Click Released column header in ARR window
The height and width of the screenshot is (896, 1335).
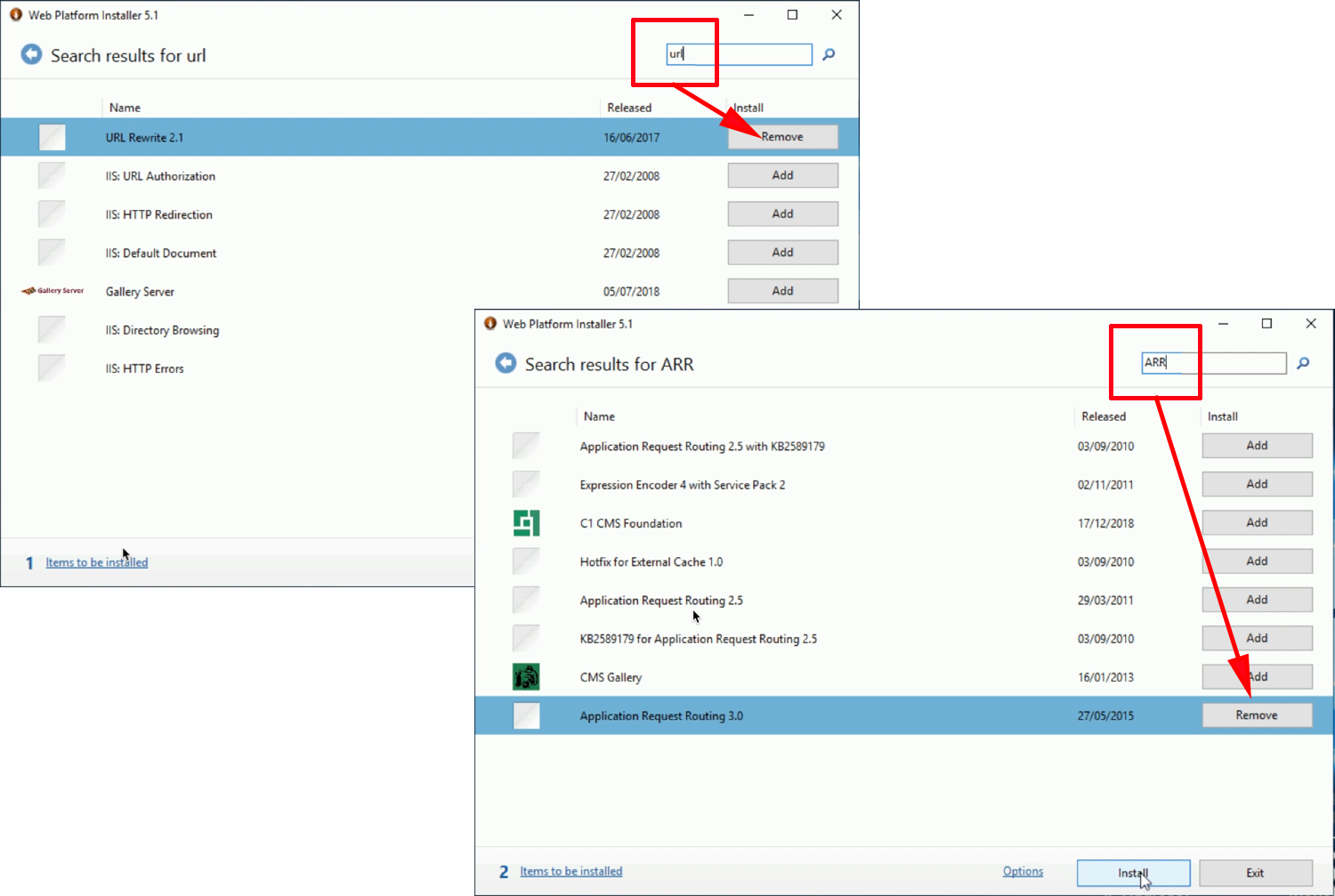[x=1104, y=416]
